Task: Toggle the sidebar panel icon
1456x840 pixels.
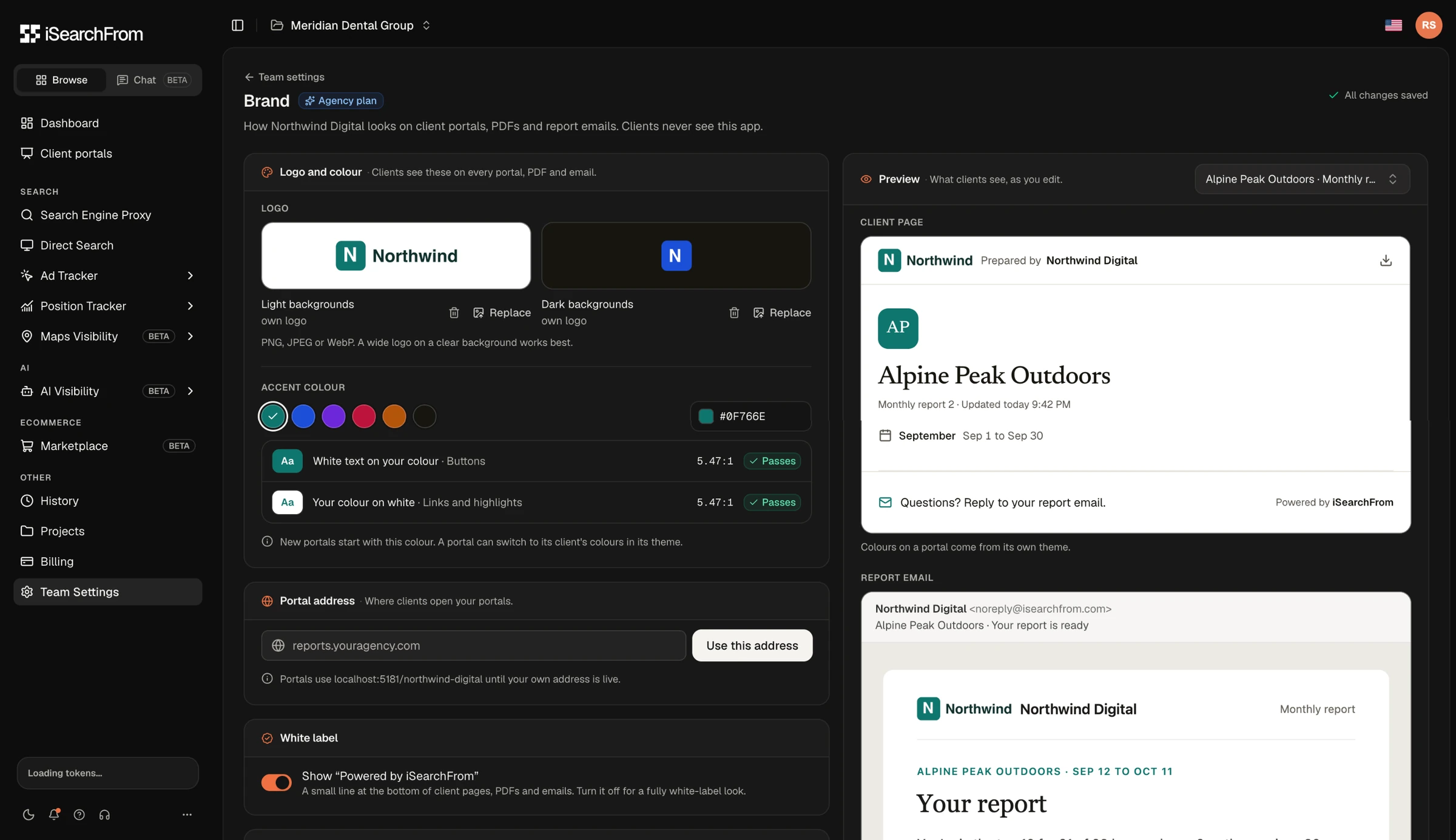Action: tap(237, 25)
